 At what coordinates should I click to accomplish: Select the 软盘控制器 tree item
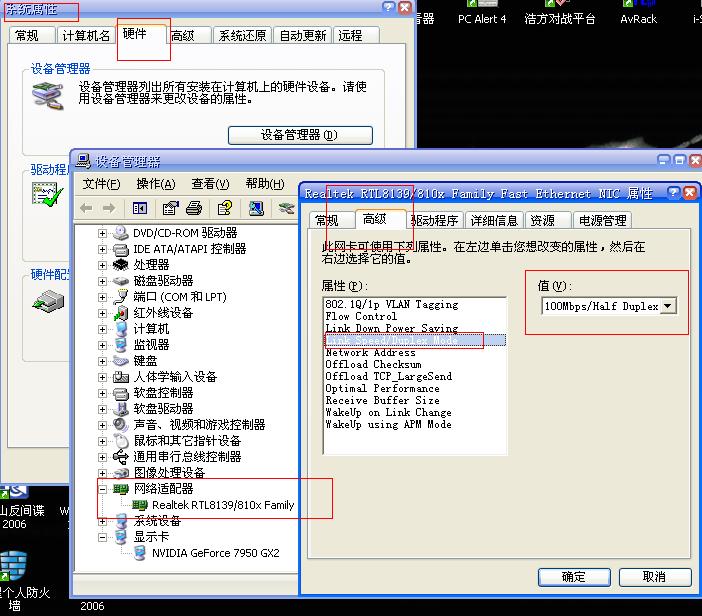(163, 393)
